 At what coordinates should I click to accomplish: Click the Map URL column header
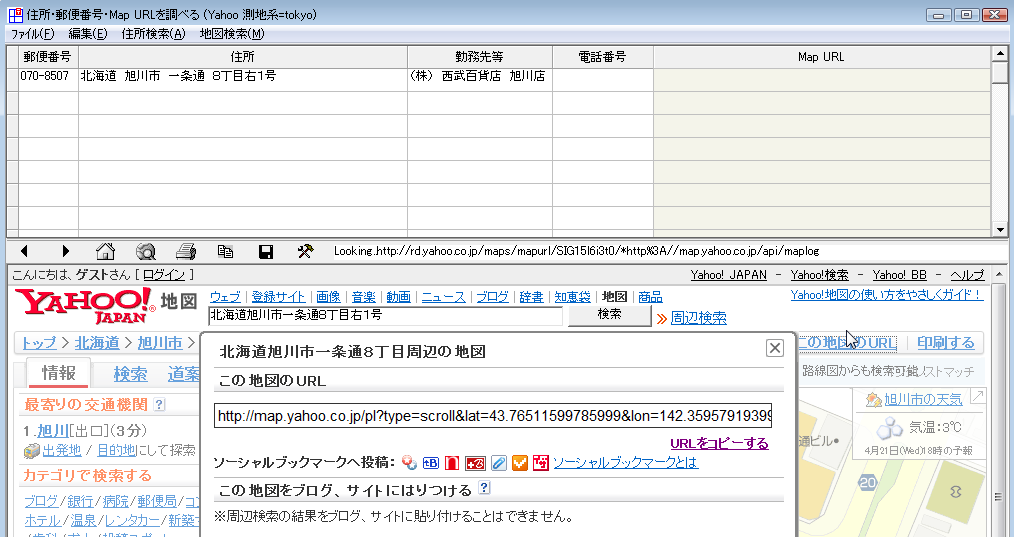(821, 57)
